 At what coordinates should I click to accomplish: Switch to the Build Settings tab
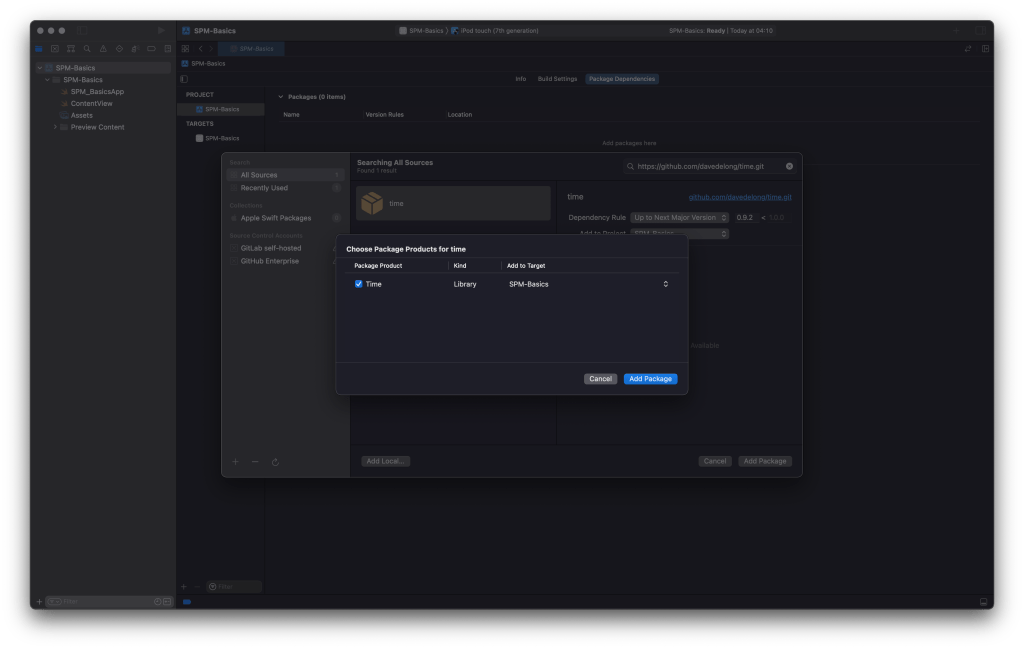[557, 79]
